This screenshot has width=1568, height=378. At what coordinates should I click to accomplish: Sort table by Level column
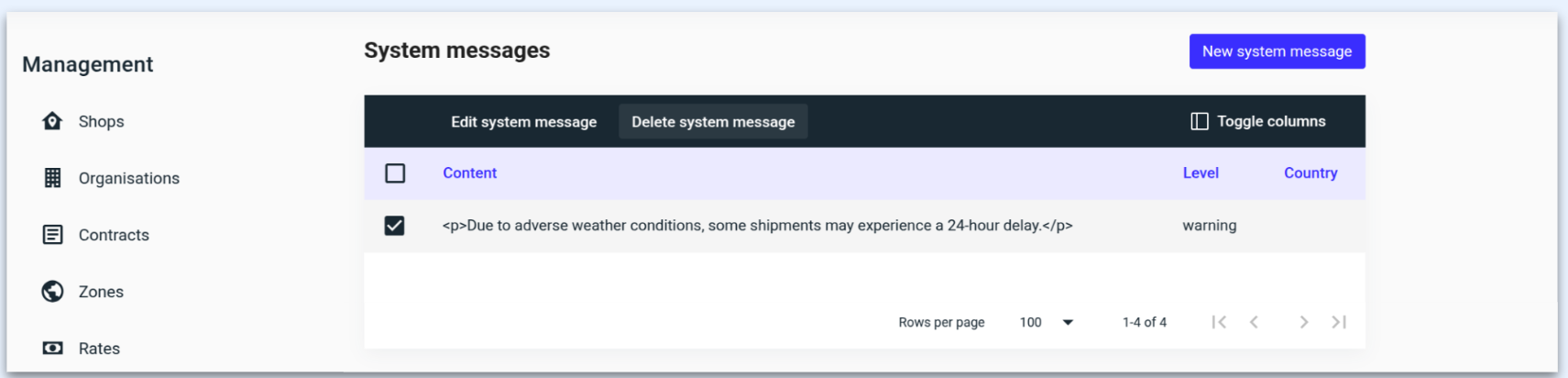pos(1200,173)
